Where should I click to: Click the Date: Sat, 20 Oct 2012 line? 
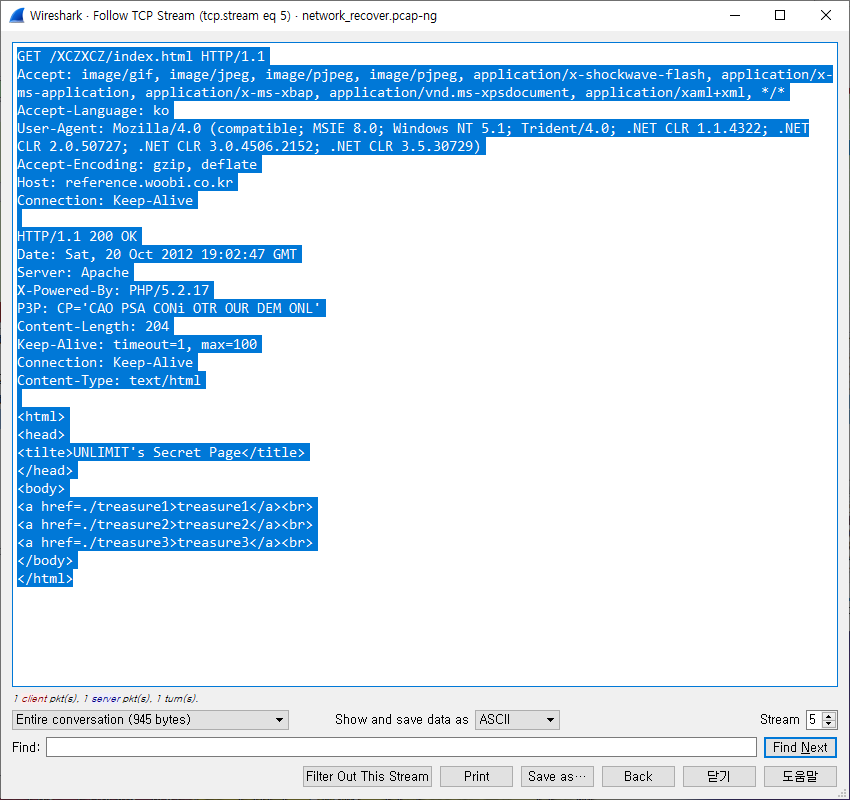[x=157, y=254]
